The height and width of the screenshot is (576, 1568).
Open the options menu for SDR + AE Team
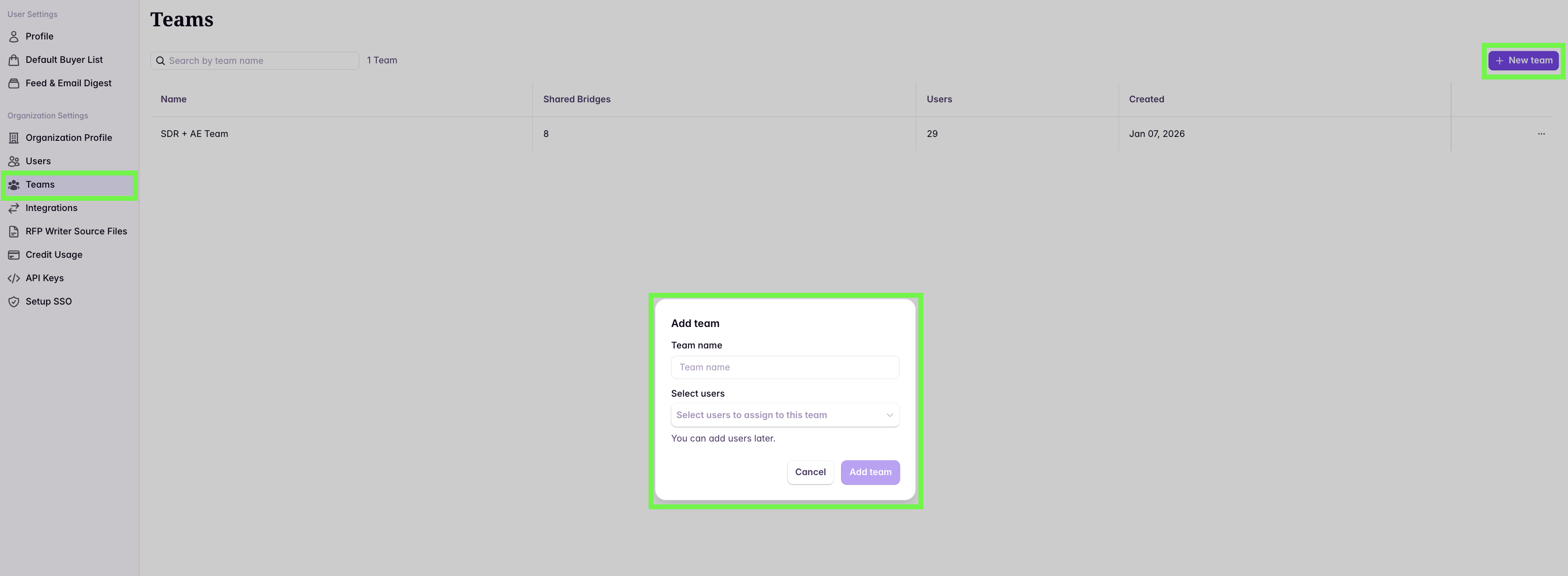(x=1541, y=134)
